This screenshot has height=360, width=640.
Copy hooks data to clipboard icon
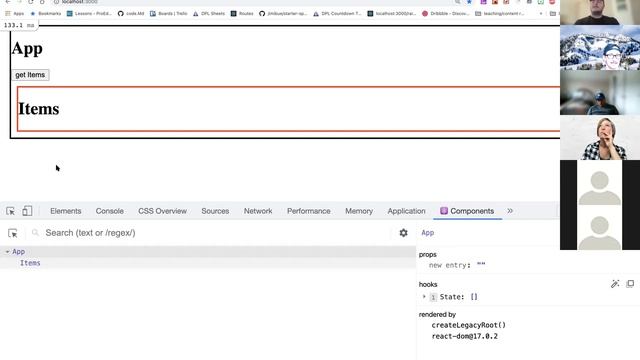pos(630,284)
